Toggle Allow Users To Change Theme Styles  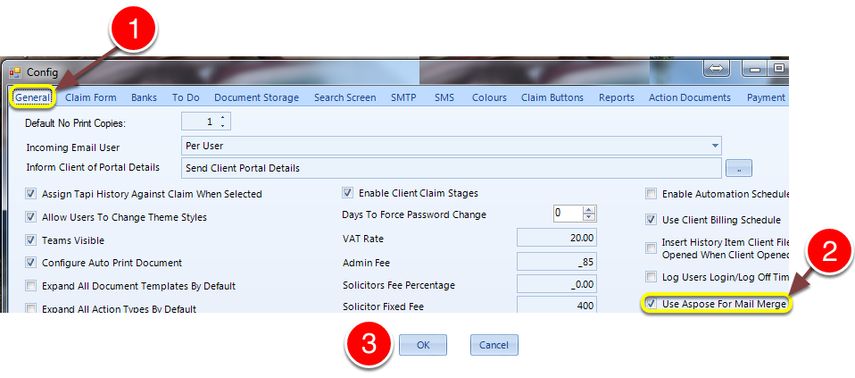(31, 217)
